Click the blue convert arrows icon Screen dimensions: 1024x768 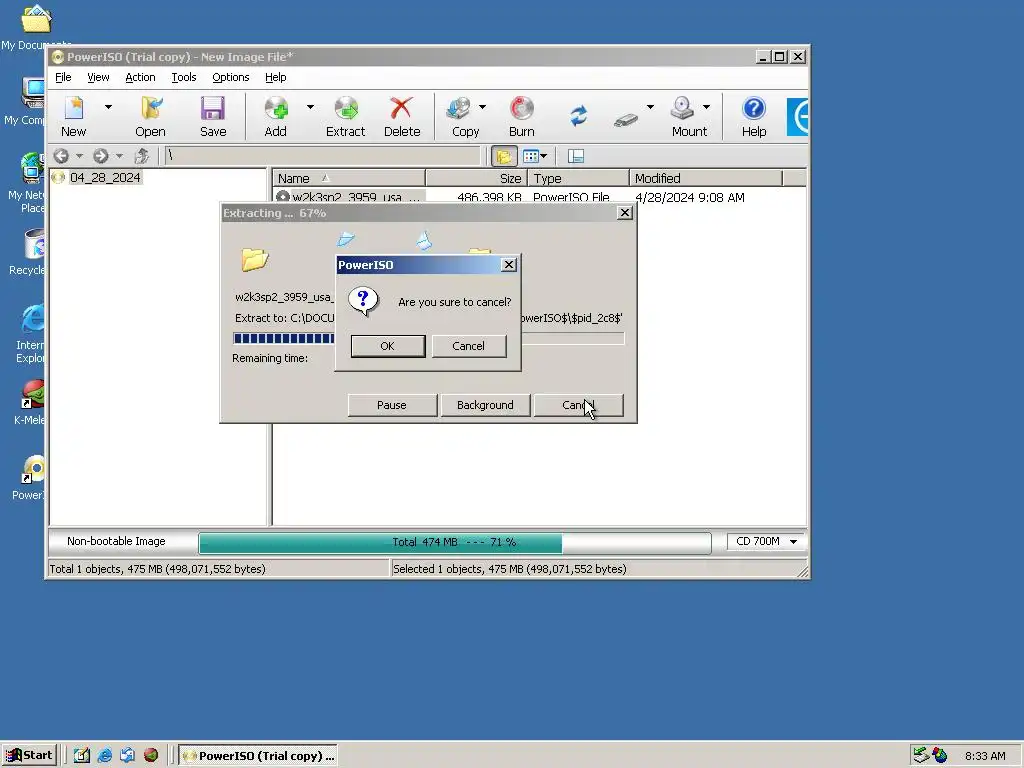579,116
